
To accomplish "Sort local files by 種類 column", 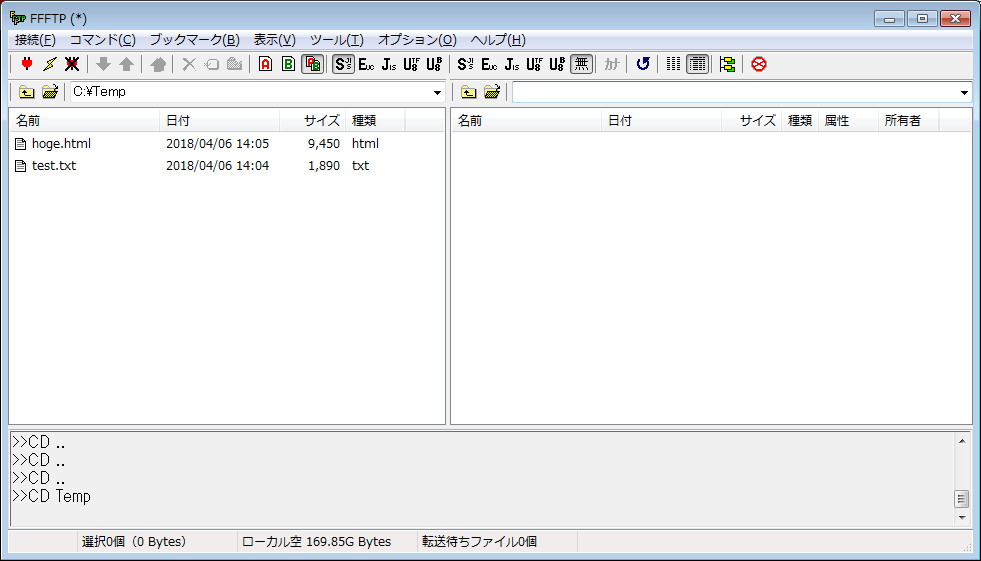I will point(375,120).
